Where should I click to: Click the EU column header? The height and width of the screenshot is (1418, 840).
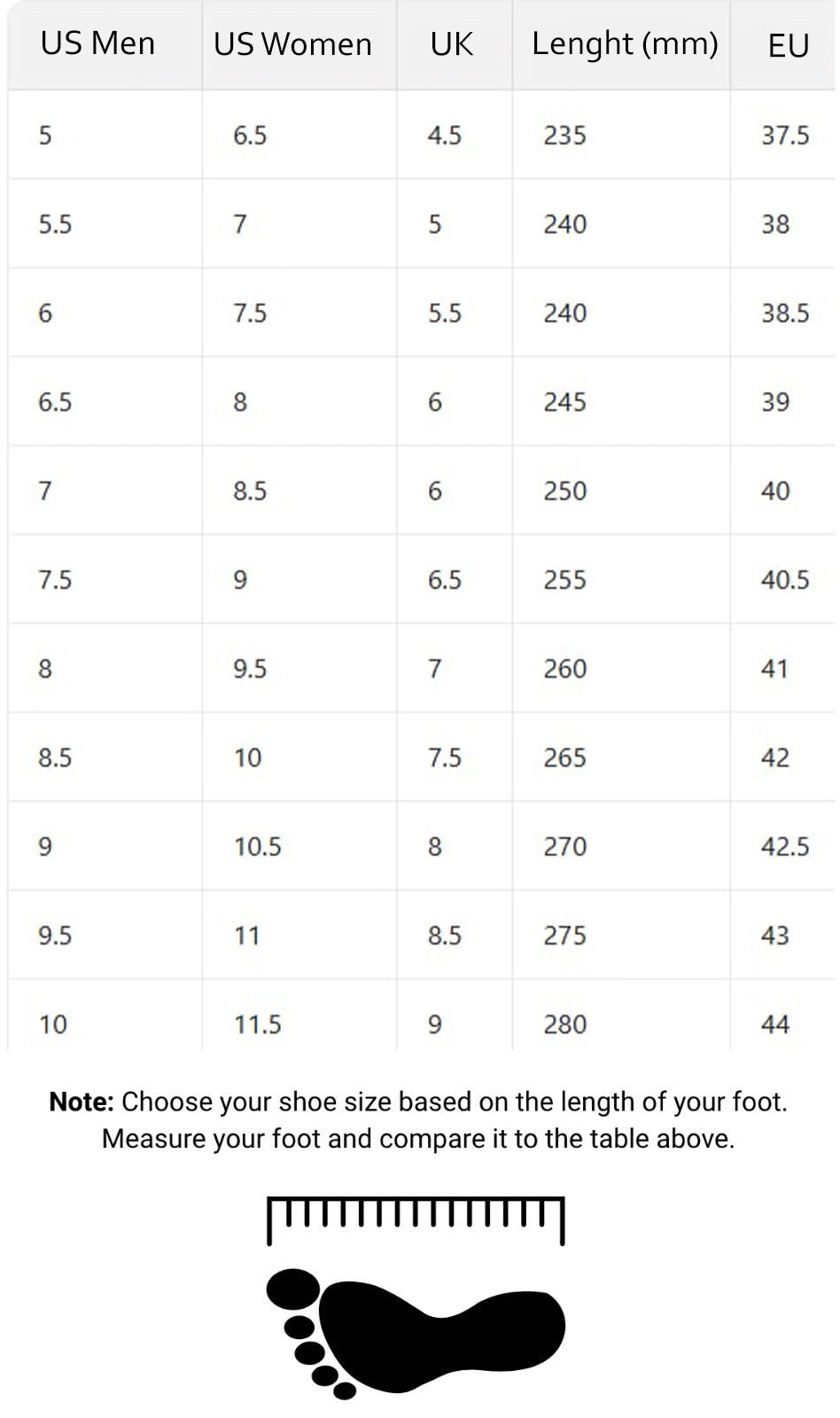(x=789, y=45)
